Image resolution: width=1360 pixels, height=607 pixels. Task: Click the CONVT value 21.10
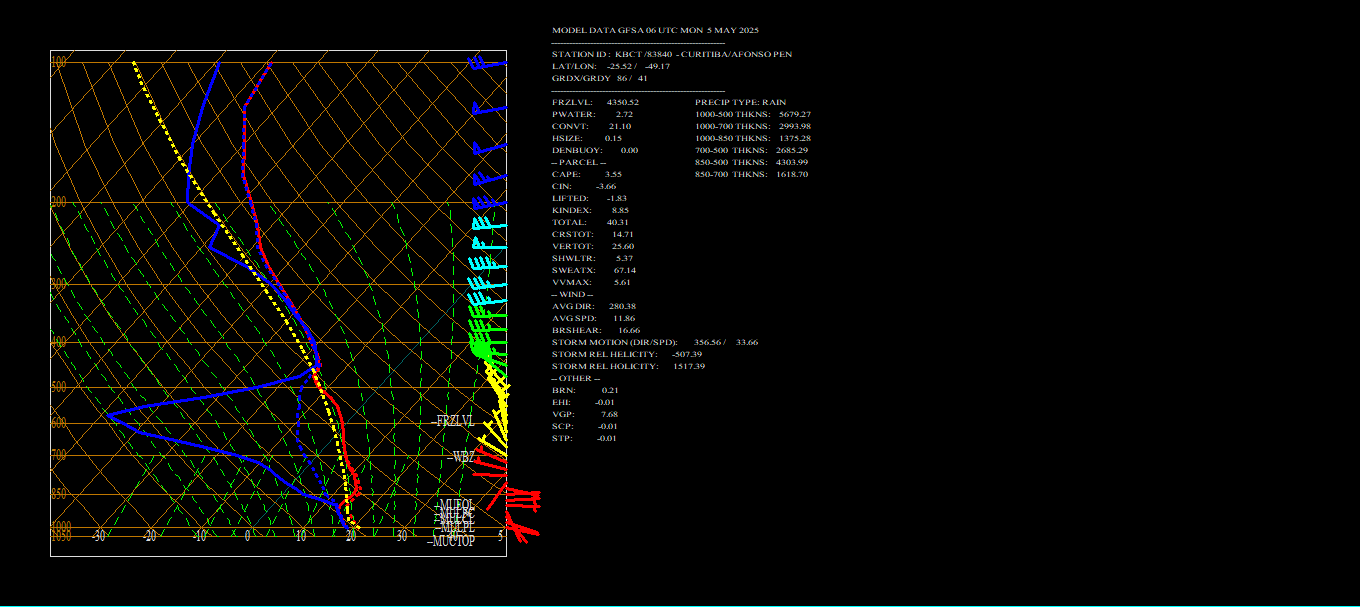pos(620,126)
